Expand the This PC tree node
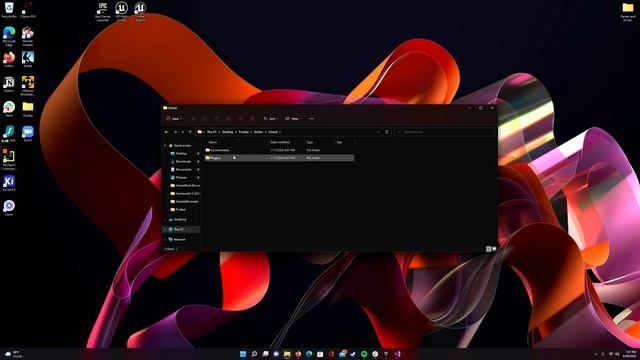640x360 pixels. (165, 229)
